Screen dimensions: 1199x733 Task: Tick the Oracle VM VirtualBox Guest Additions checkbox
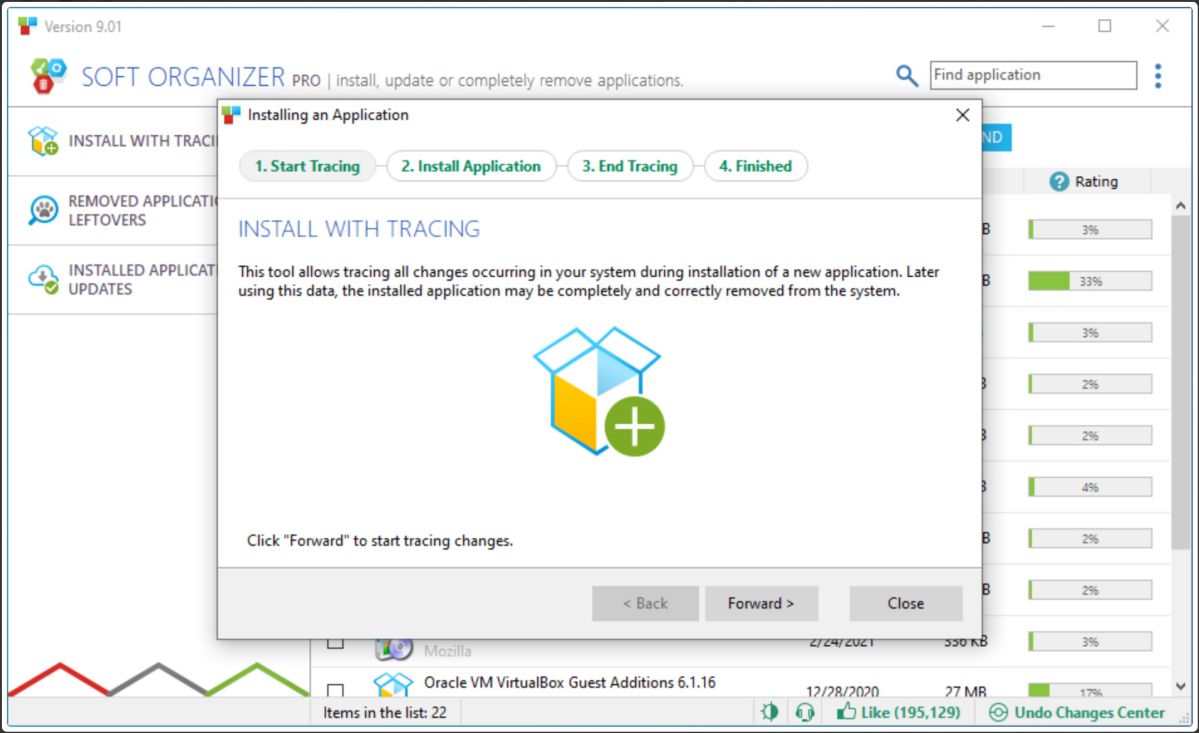point(336,691)
